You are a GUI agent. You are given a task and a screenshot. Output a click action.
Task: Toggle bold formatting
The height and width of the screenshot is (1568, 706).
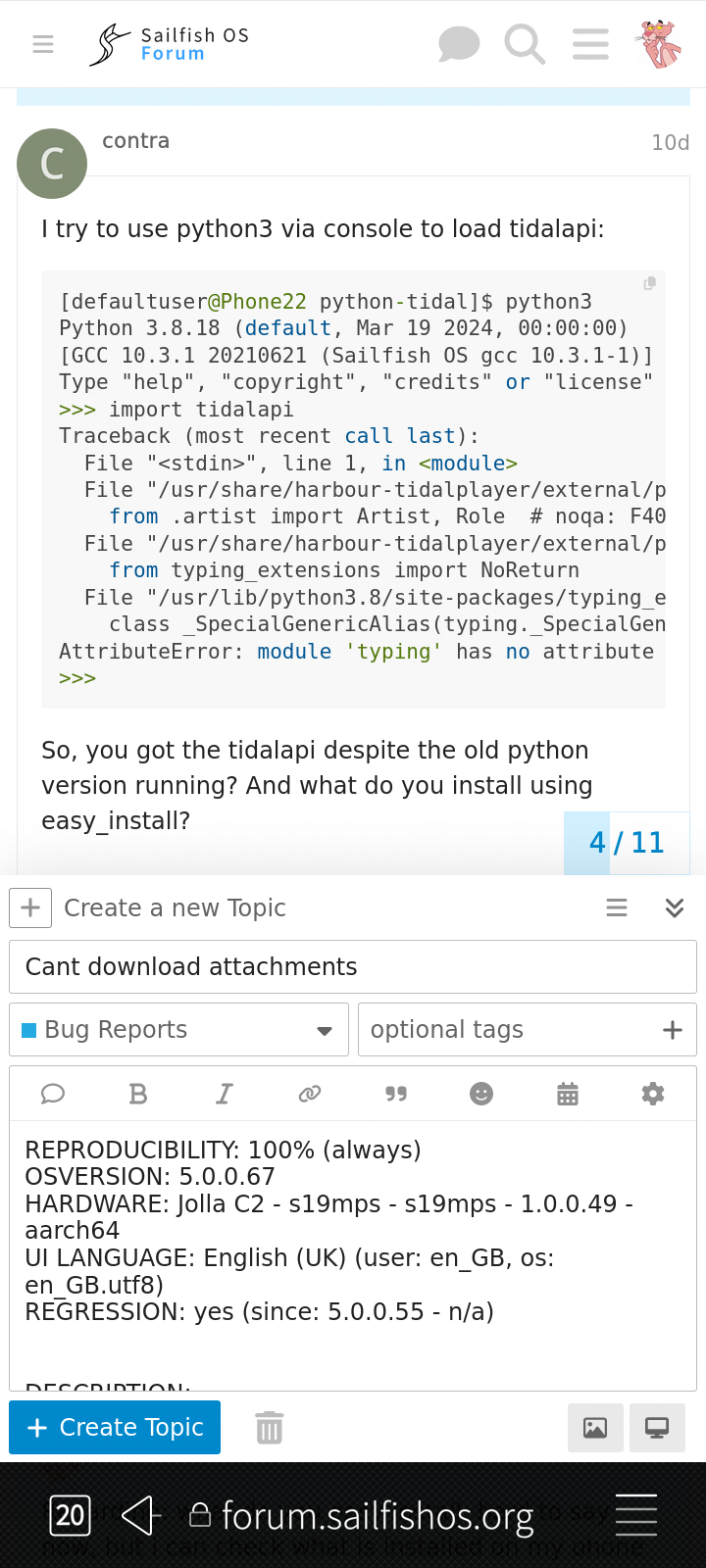coord(138,1094)
